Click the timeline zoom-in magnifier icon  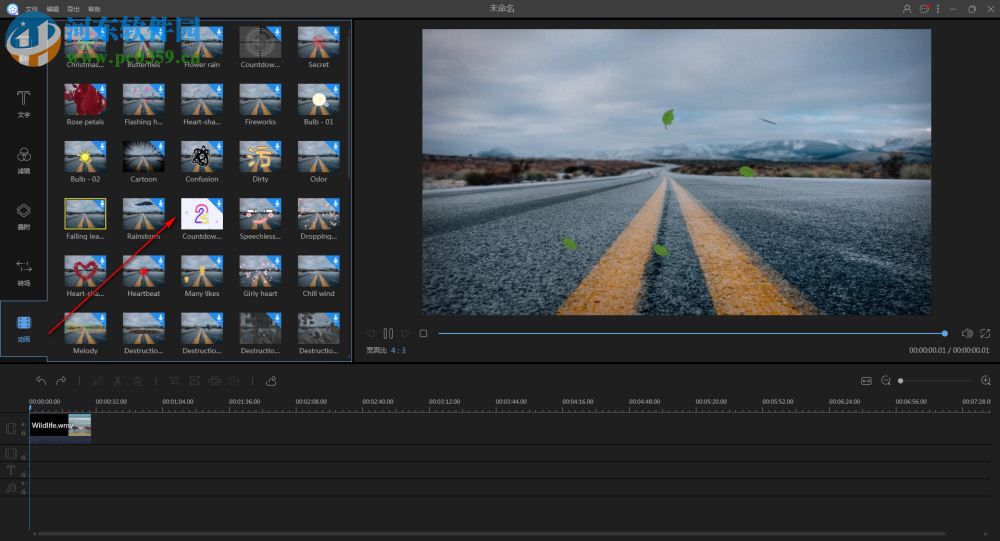pyautogui.click(x=986, y=381)
